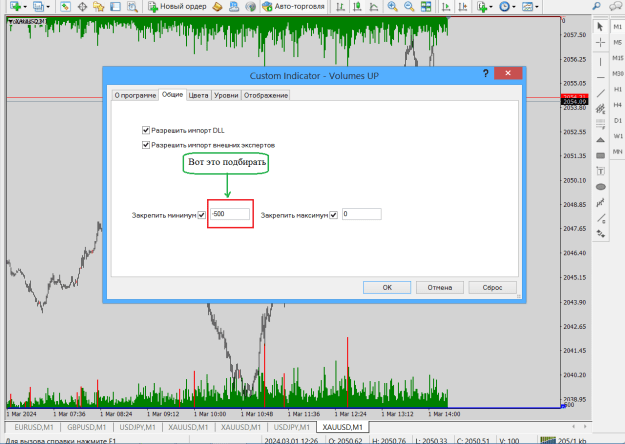Screen dimensions: 625x444
Task: Click the search magnifier in top right
Action: coord(597,6)
